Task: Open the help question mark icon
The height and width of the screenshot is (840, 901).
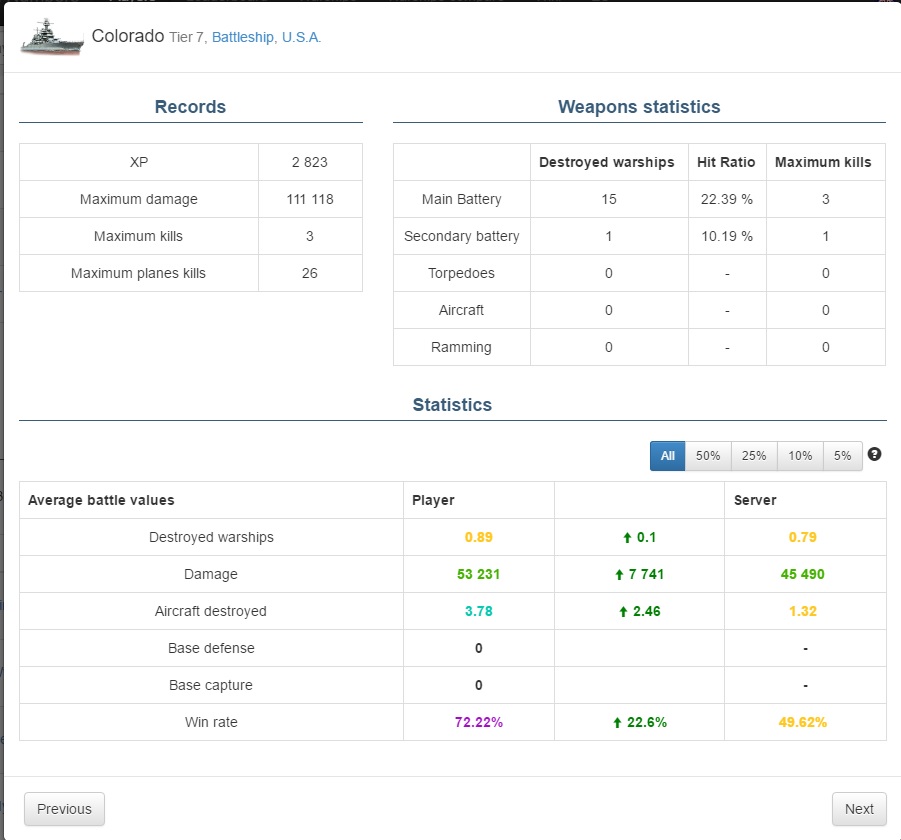Action: [874, 454]
